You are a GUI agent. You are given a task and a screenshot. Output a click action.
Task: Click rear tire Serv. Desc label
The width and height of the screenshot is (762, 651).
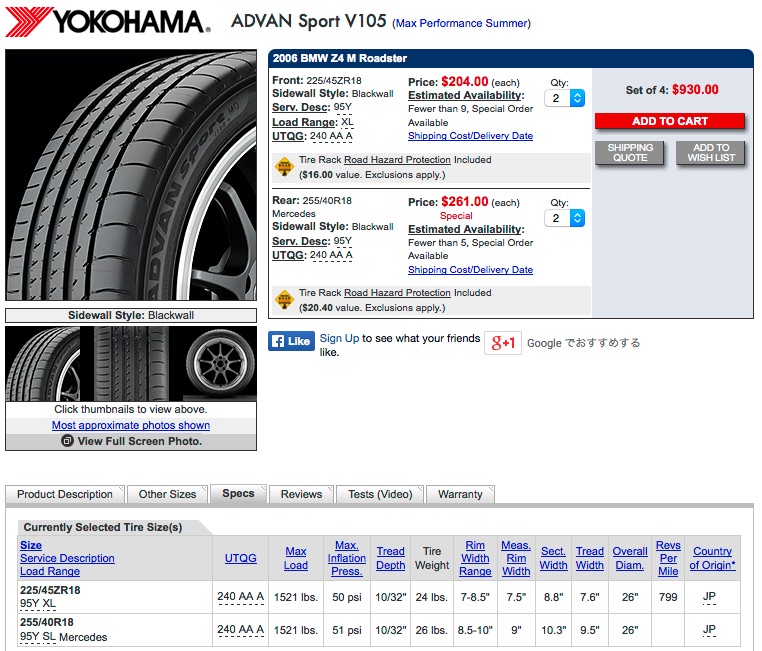[x=301, y=241]
